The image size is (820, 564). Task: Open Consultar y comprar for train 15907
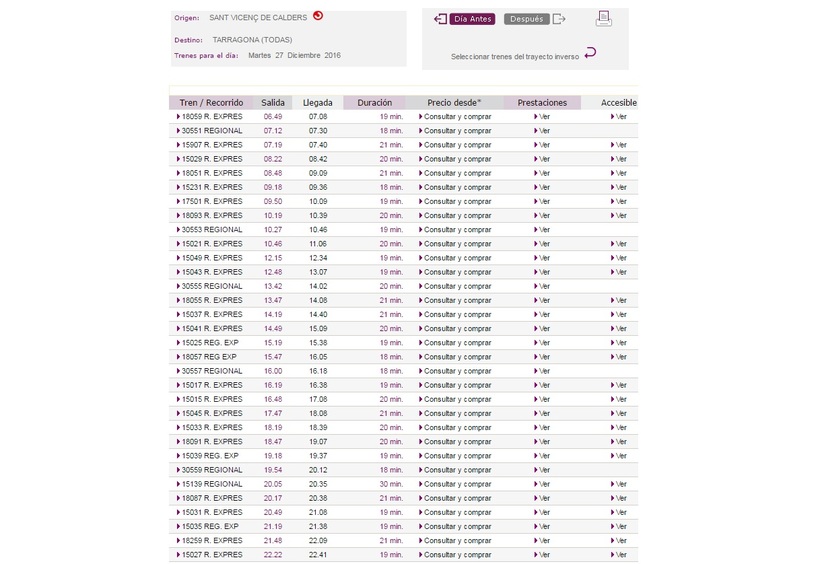[x=456, y=145]
